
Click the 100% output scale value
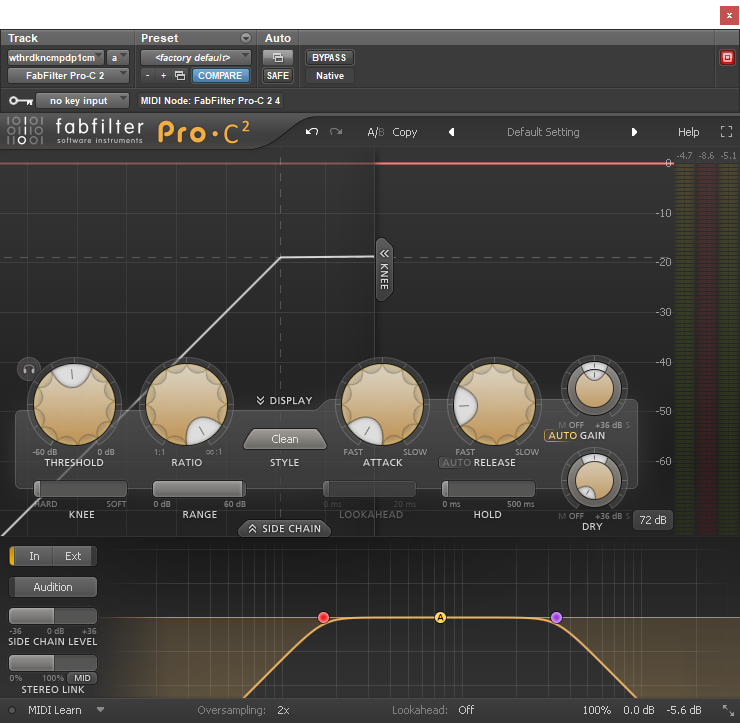tap(596, 710)
